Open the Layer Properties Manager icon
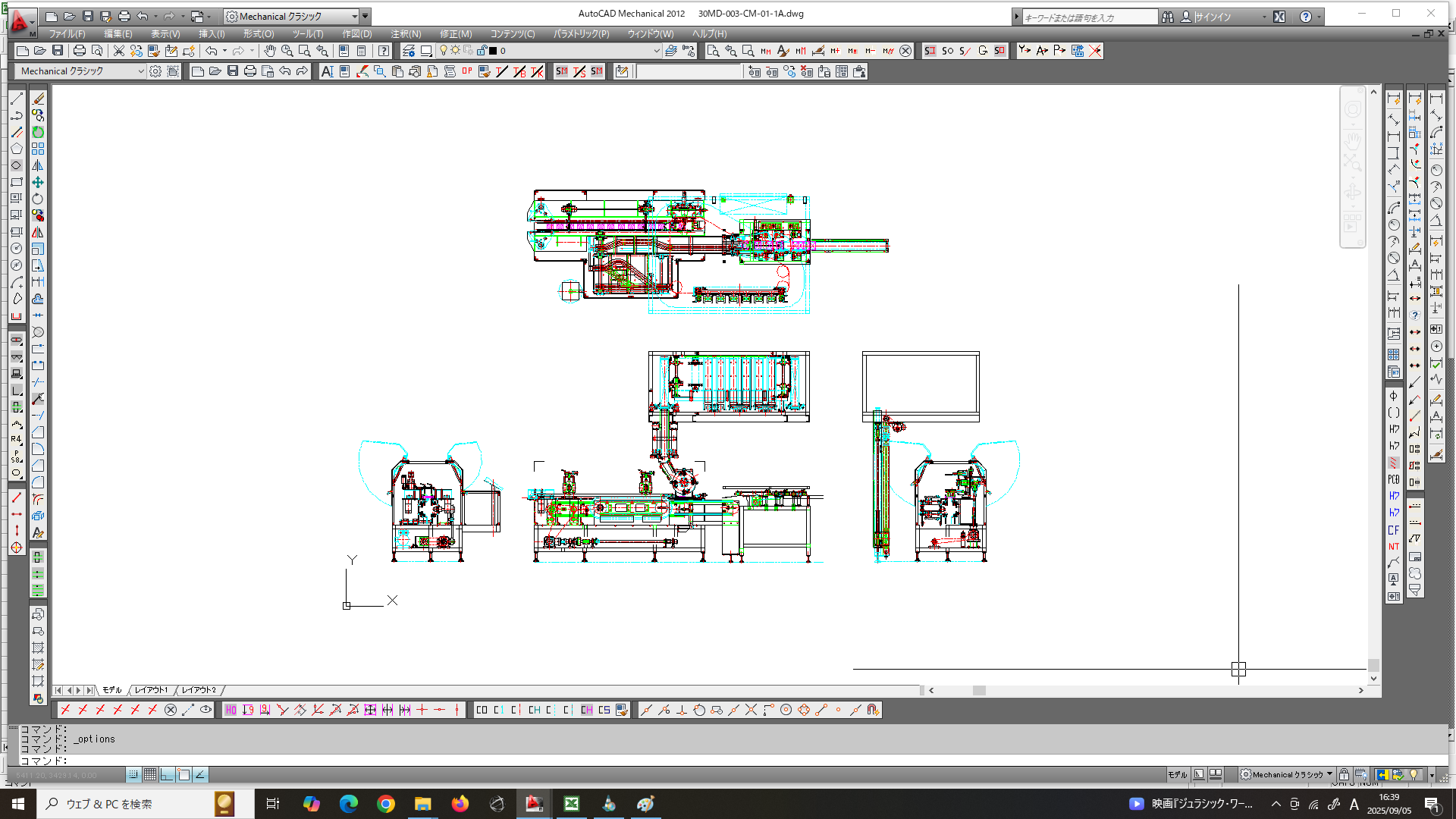Viewport: 1456px width, 819px height. 409,51
